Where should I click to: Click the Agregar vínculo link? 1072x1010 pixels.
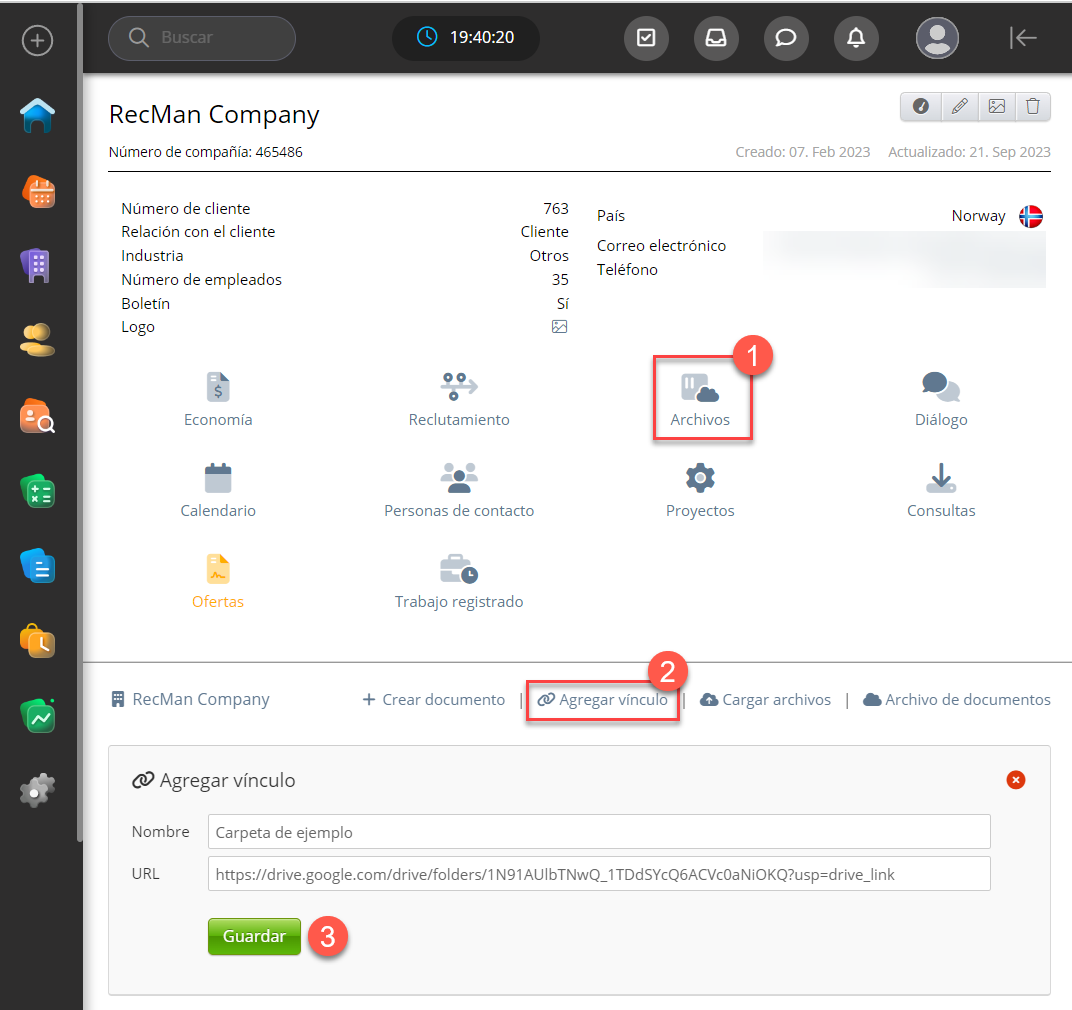(x=603, y=700)
